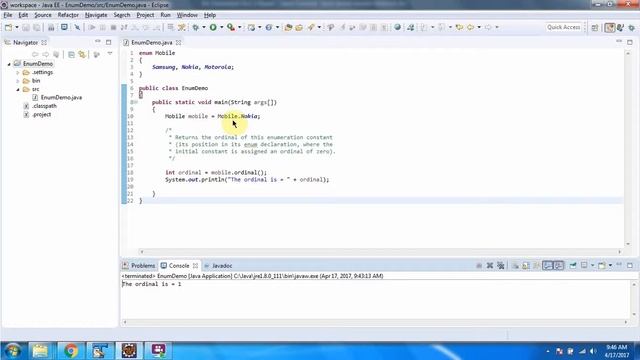Click the Open Type folder toolbar icon

(288, 27)
